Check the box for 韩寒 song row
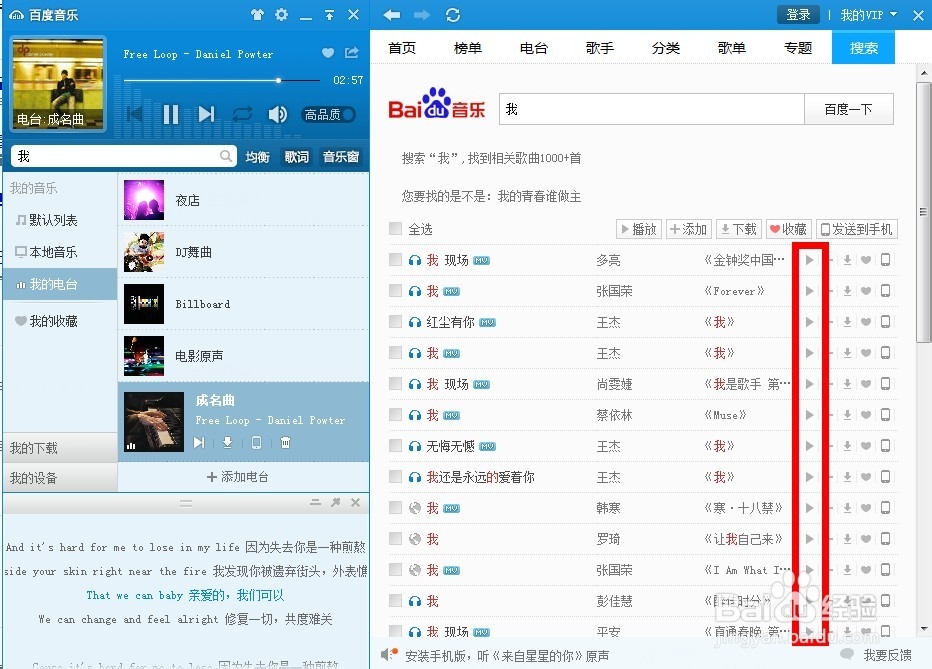The image size is (932, 669). (x=395, y=508)
